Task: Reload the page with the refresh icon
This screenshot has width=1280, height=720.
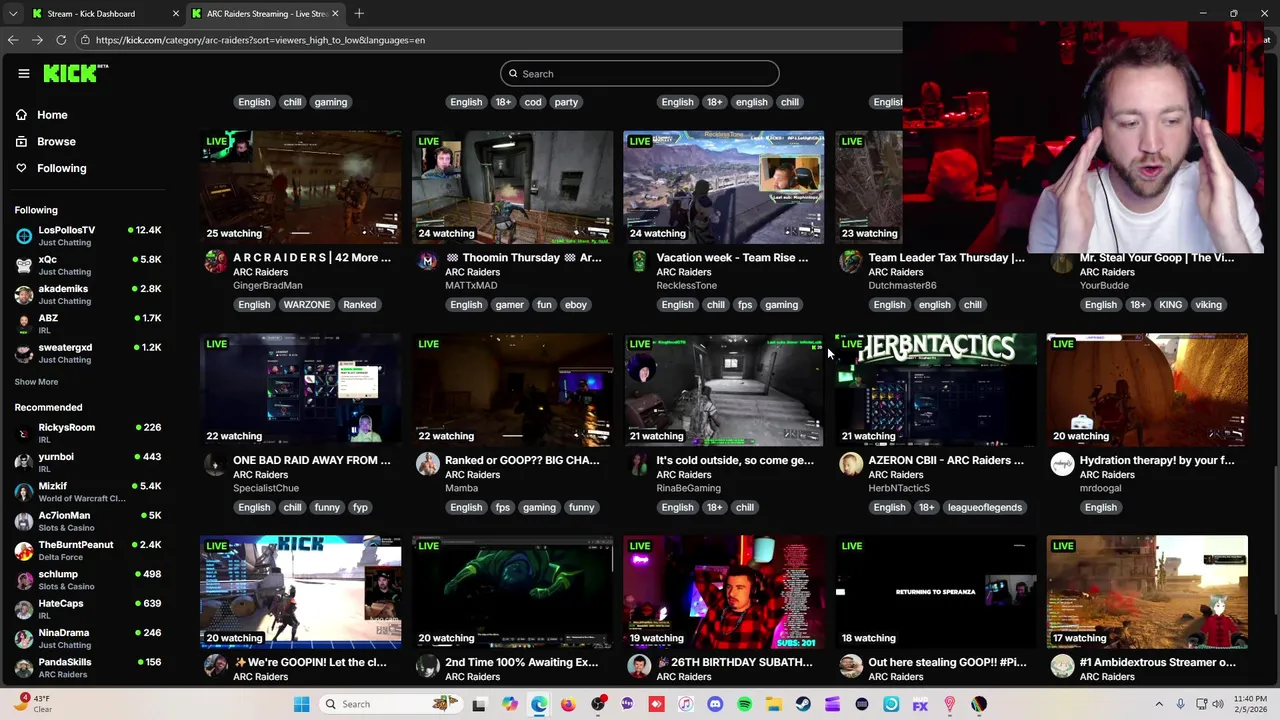Action: tap(61, 40)
